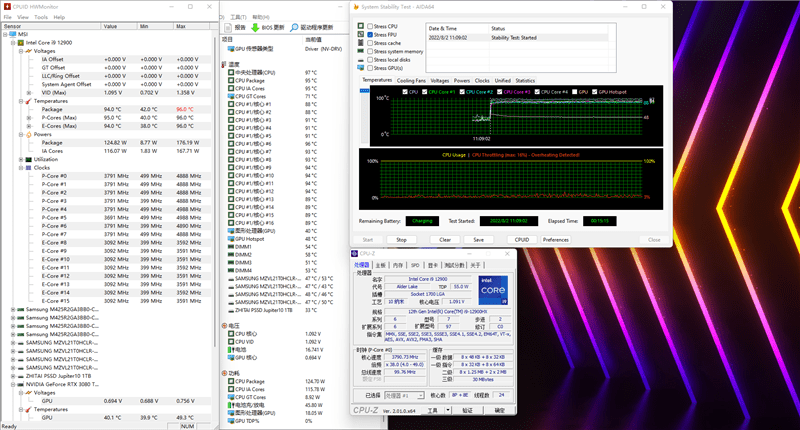
Task: Click the Stop button in stability test
Action: (402, 240)
